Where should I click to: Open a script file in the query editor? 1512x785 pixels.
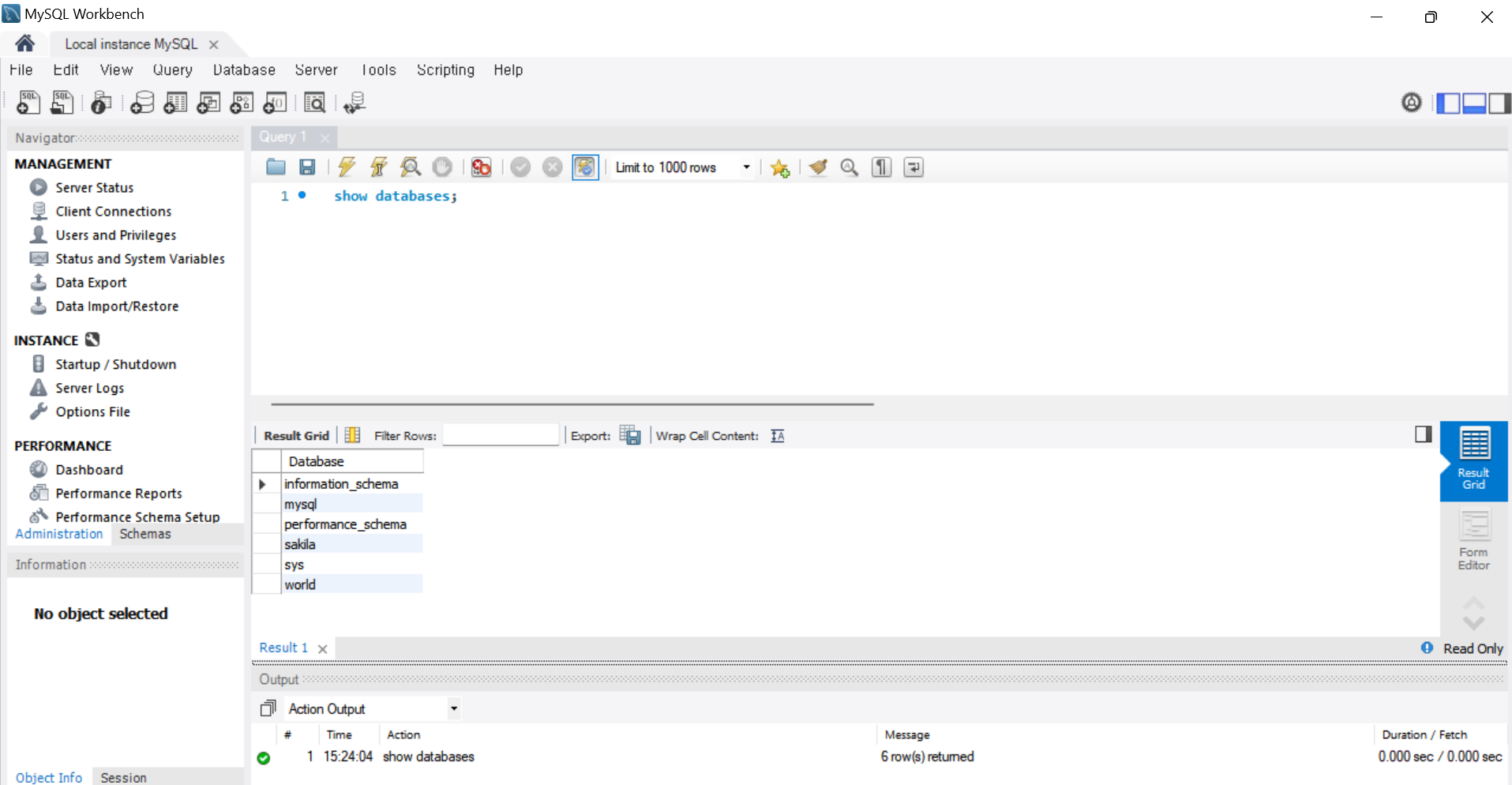pyautogui.click(x=276, y=167)
